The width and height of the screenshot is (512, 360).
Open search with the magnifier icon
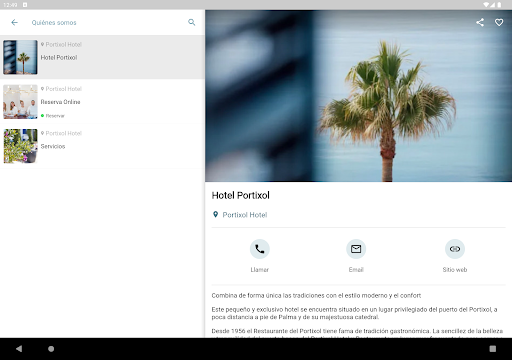pos(192,22)
